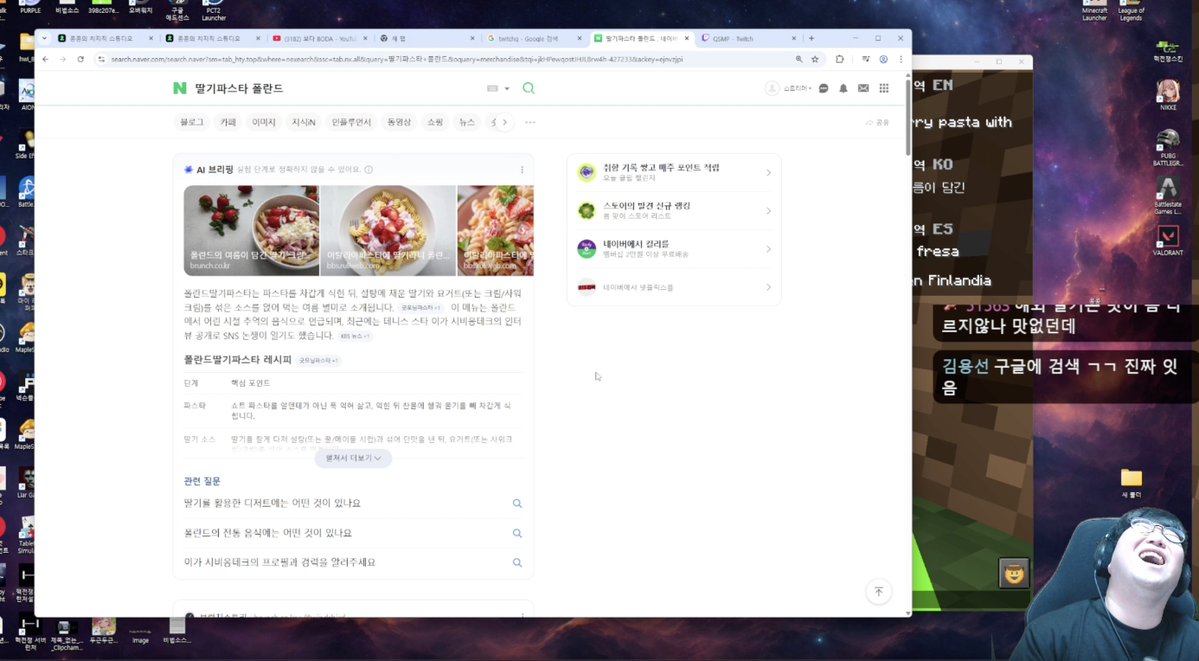
Task: Open the PUBG BATTLEGROUNDS desktop shortcut
Action: 1168,147
